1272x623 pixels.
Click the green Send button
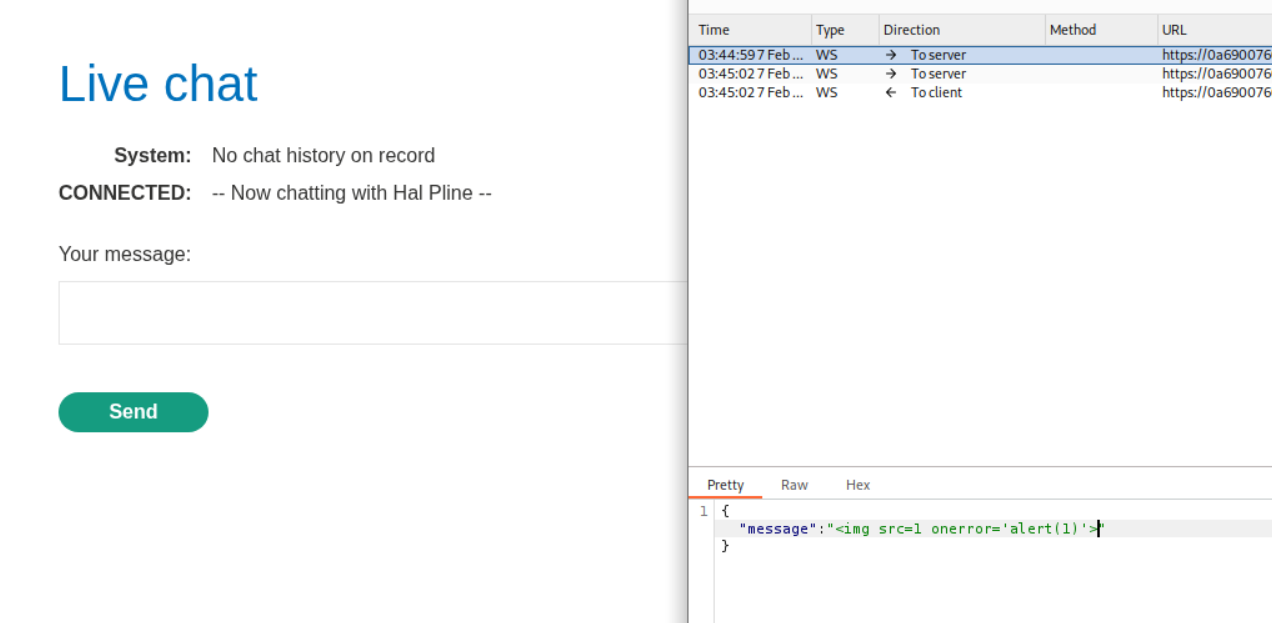(133, 412)
